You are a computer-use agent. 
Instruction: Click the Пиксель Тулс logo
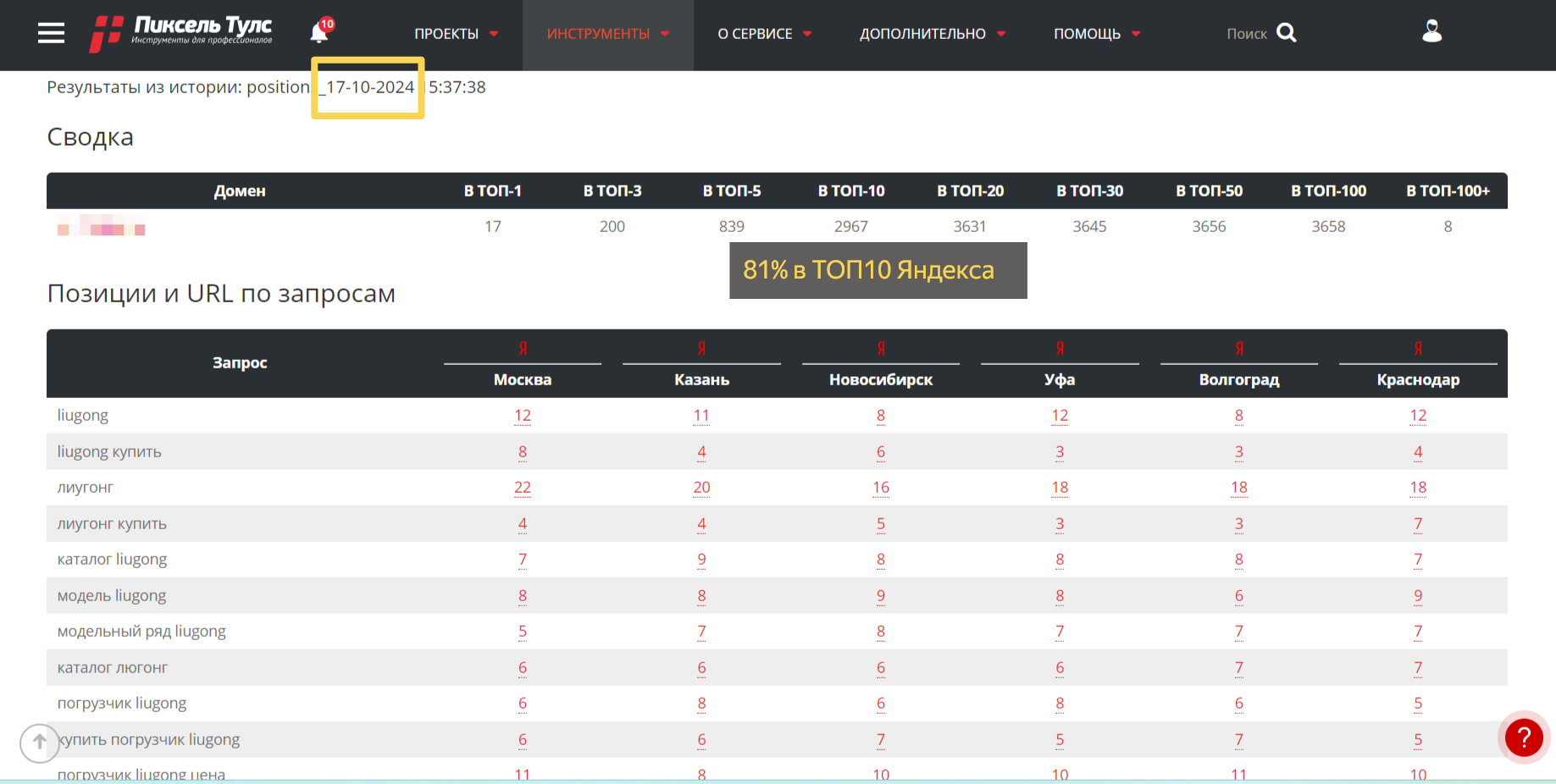[181, 33]
